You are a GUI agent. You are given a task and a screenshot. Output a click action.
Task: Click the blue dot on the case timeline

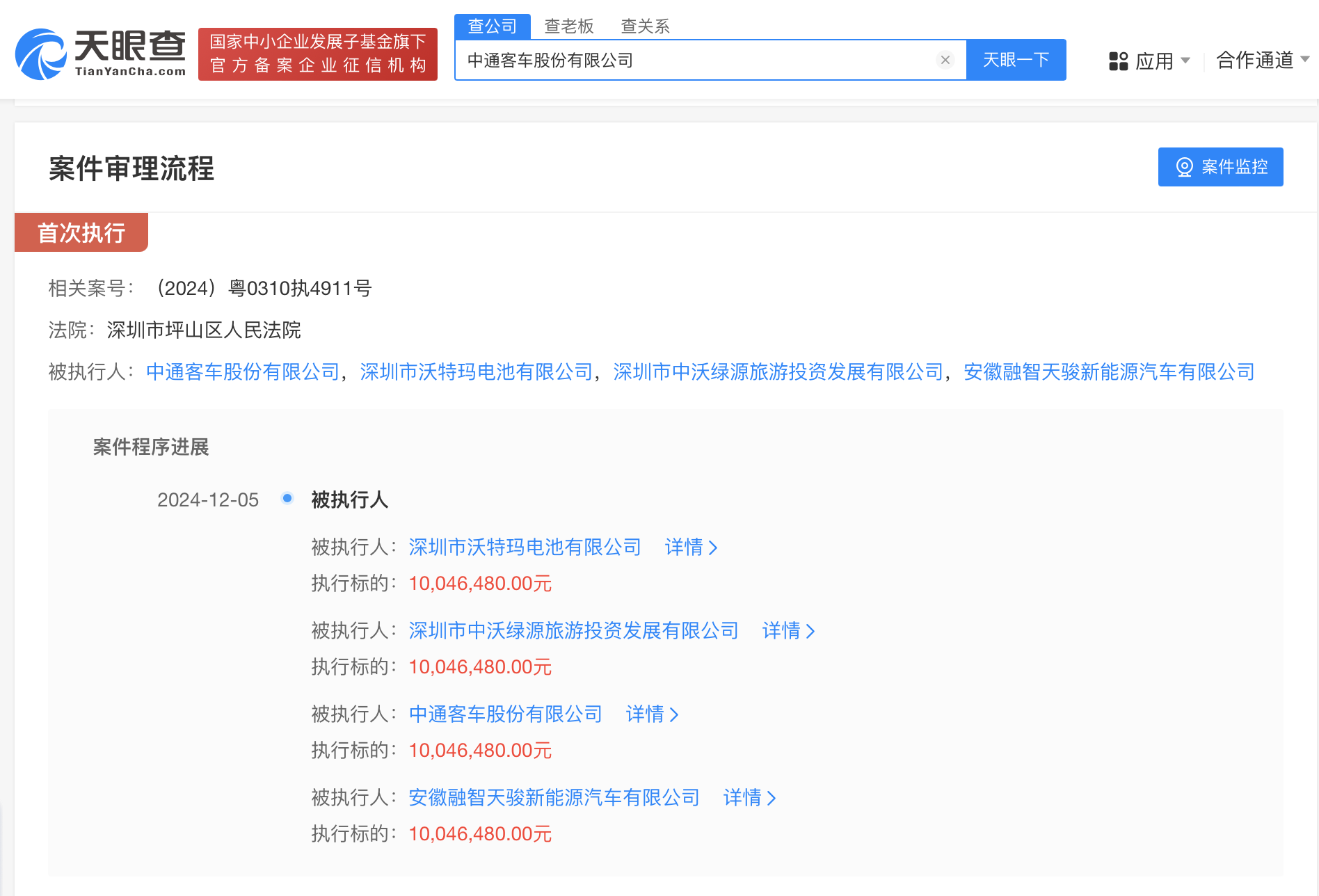click(287, 499)
